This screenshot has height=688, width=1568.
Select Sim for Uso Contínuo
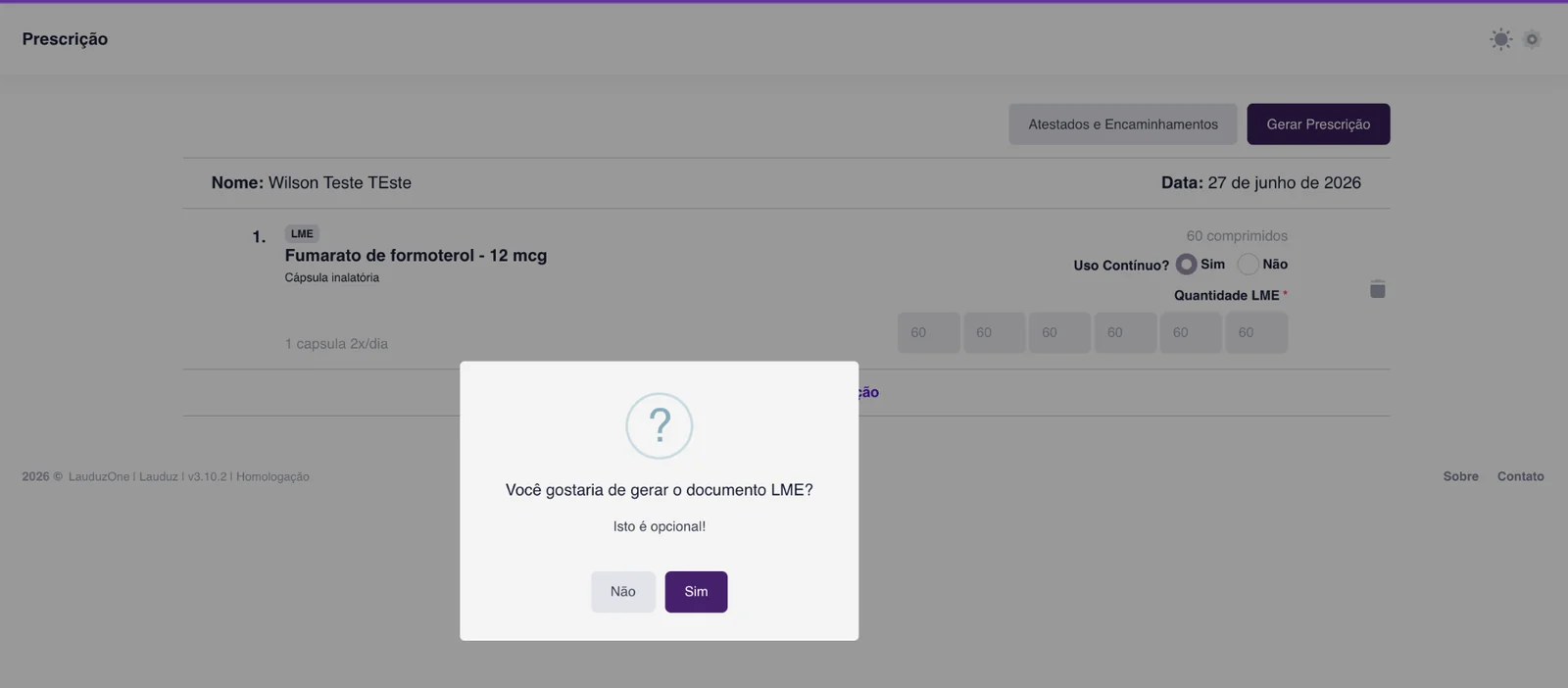pyautogui.click(x=1186, y=265)
